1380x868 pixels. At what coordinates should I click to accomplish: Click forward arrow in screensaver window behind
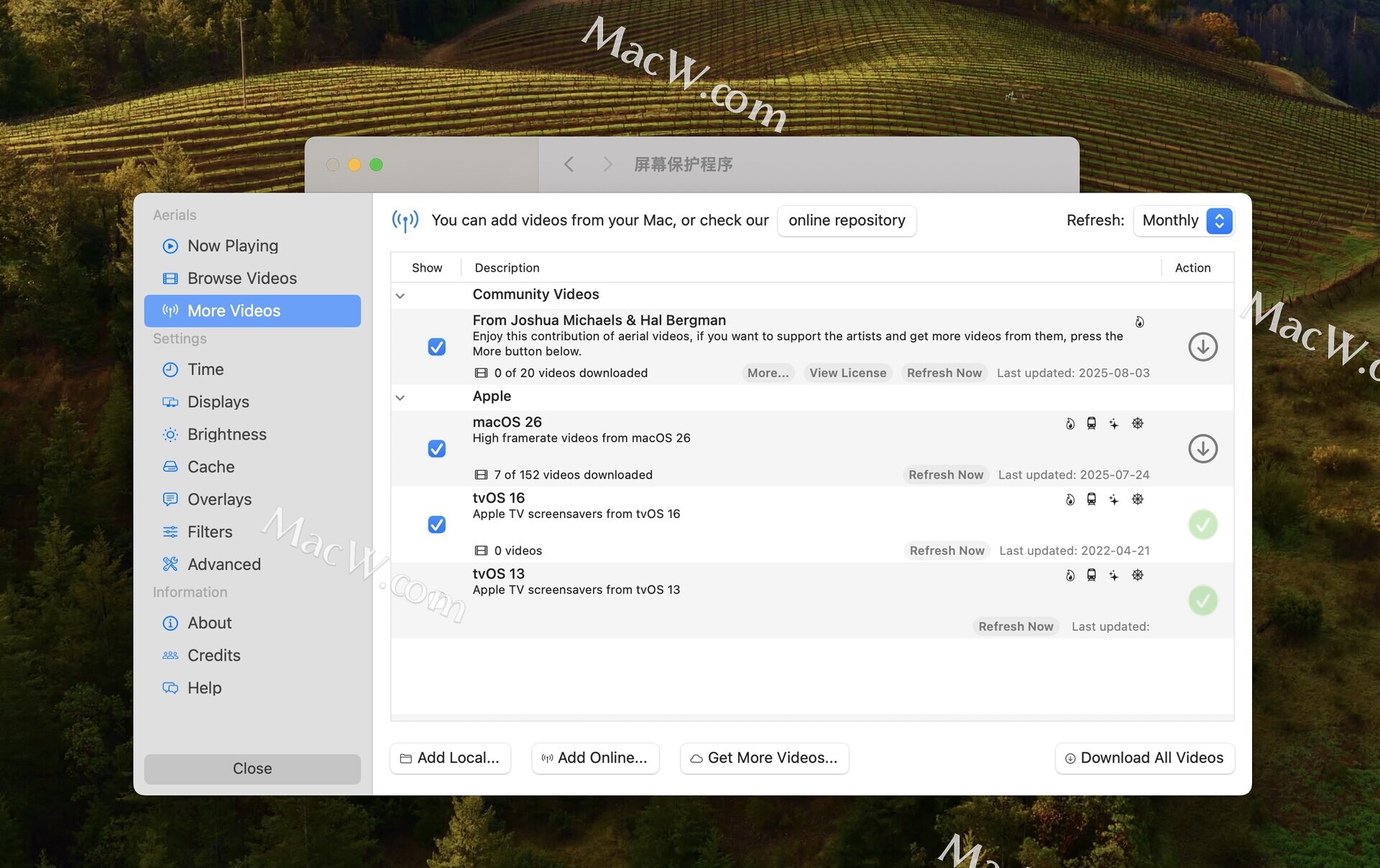[607, 165]
